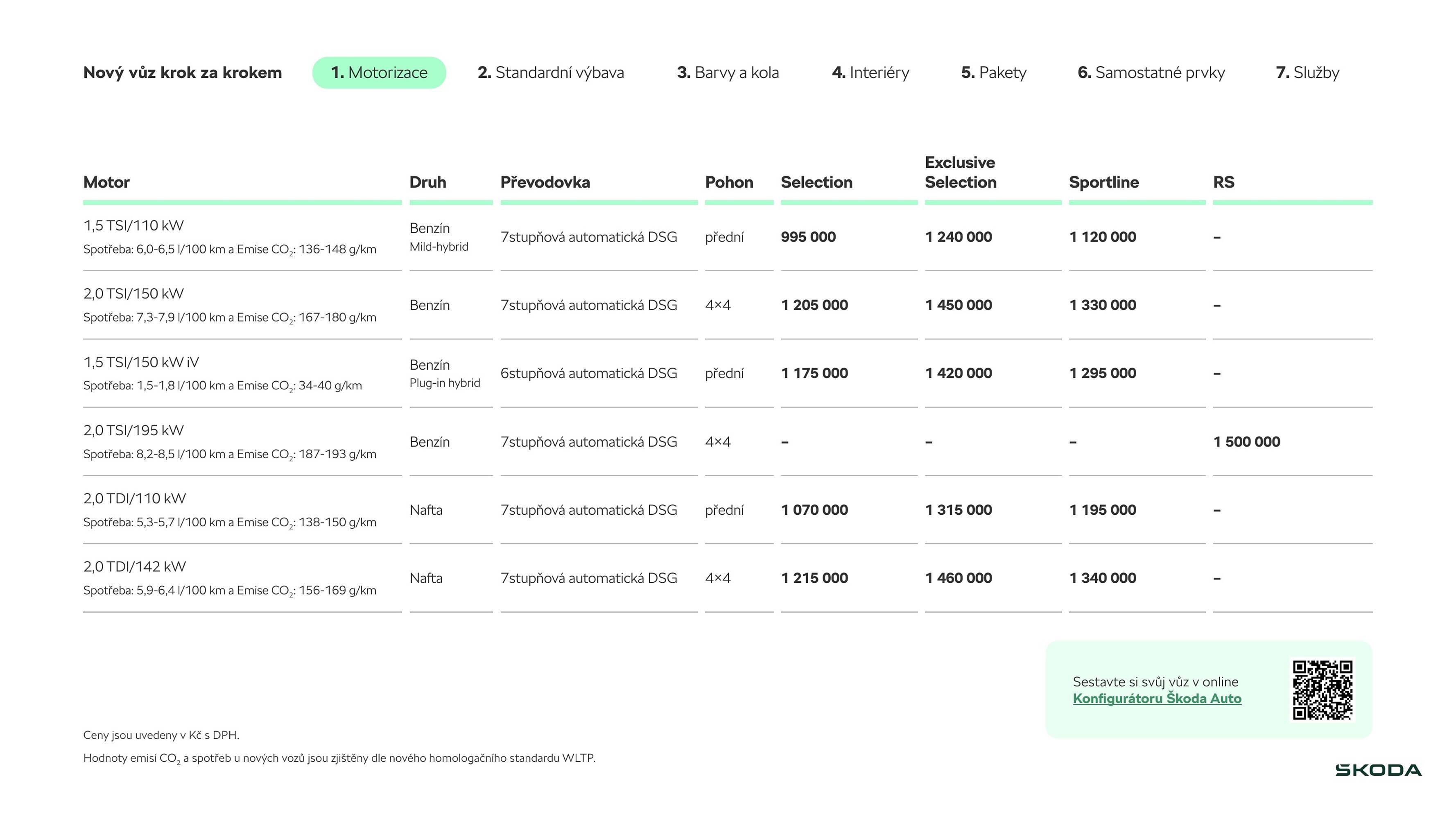The height and width of the screenshot is (819, 1456).
Task: Select the 5. Pakety tab
Action: click(993, 72)
